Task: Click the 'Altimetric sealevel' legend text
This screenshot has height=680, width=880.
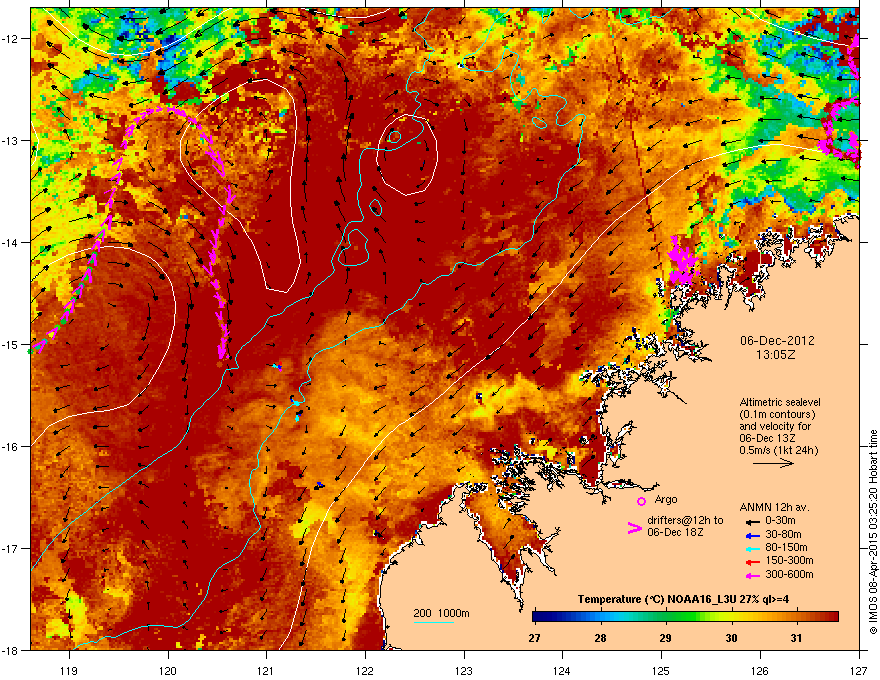Action: 780,402
